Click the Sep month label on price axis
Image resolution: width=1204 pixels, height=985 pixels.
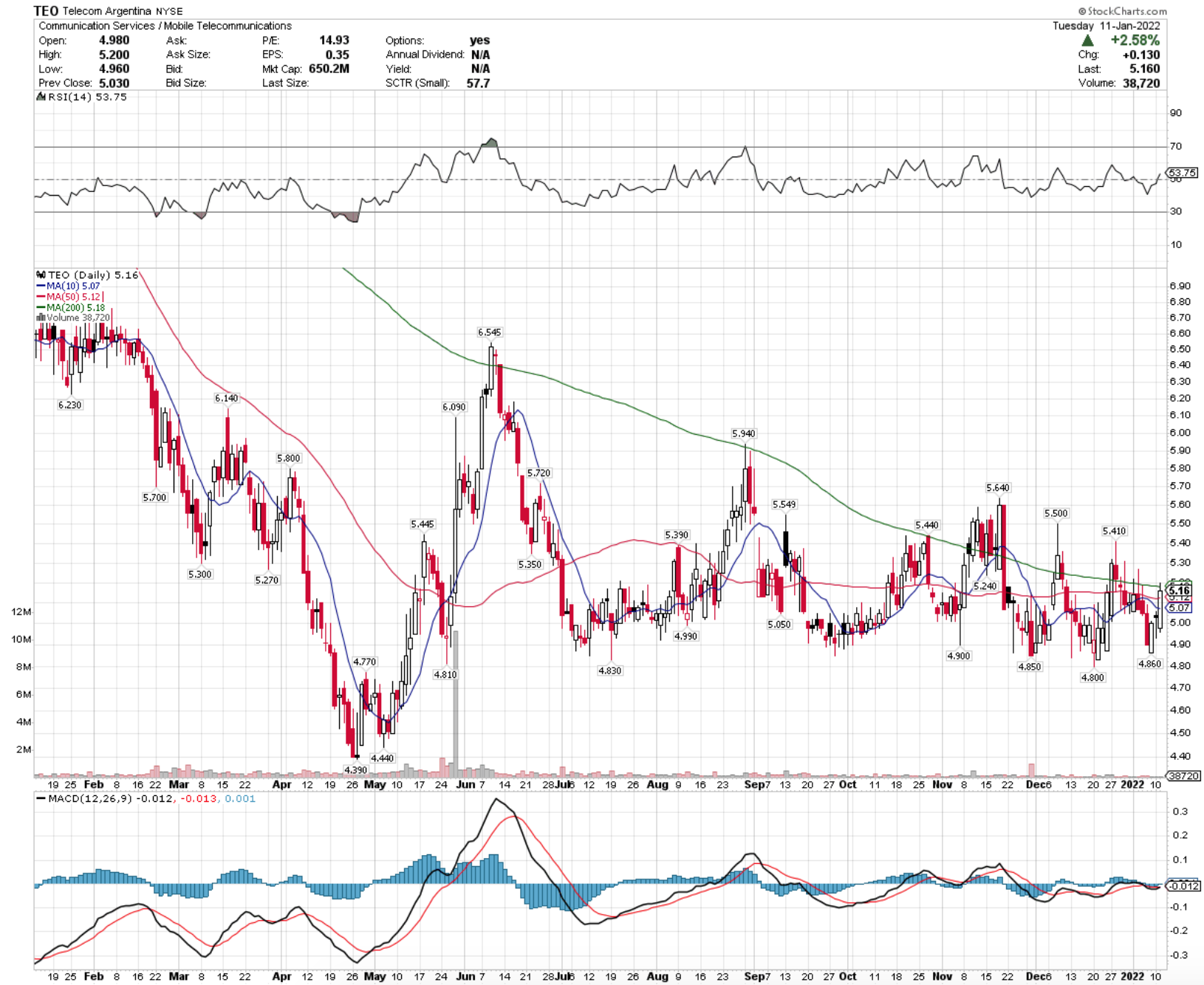[x=754, y=784]
